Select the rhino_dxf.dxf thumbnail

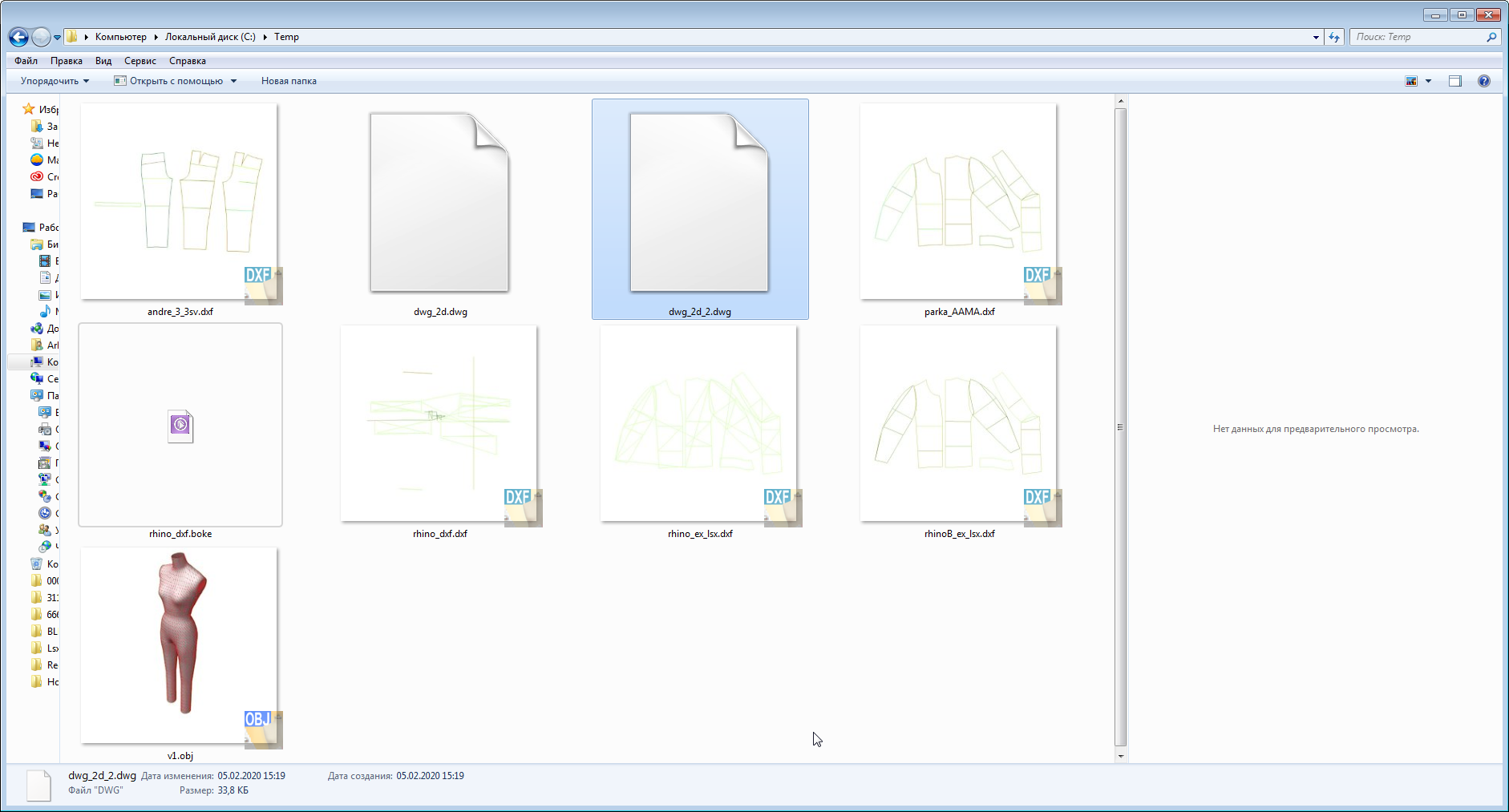coord(439,424)
